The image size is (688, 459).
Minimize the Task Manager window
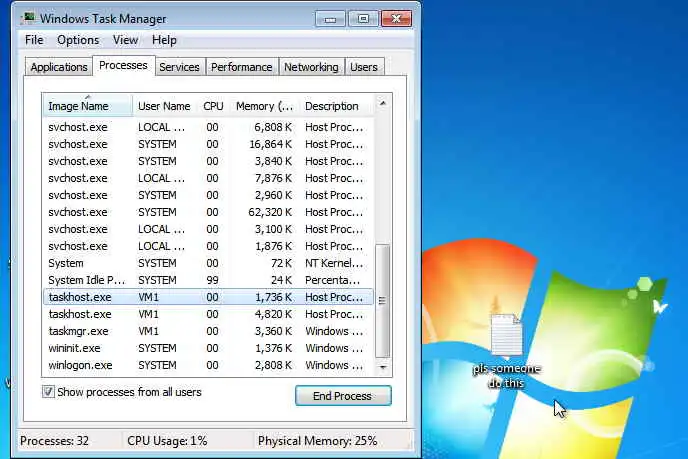(331, 19)
